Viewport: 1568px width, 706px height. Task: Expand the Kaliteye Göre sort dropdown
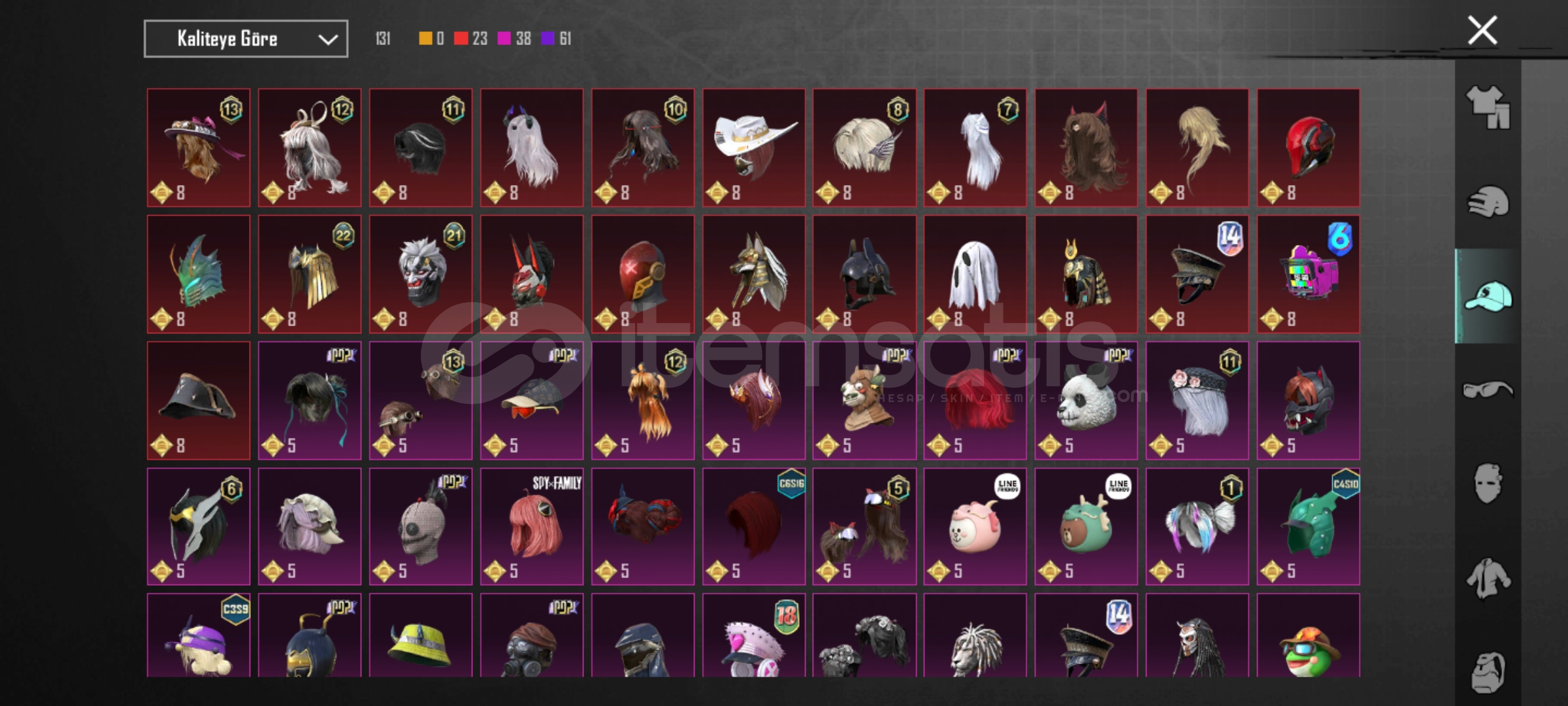[x=246, y=39]
